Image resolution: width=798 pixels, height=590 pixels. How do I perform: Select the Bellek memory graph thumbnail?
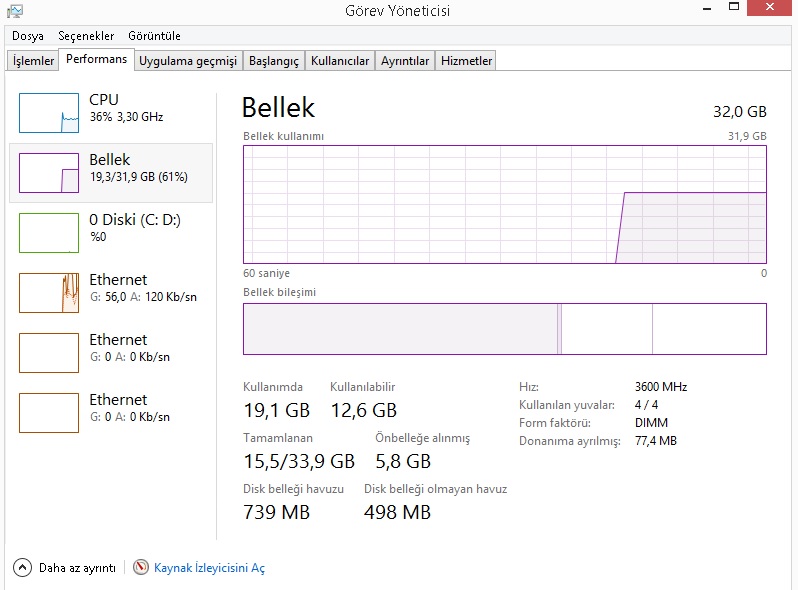tap(49, 173)
